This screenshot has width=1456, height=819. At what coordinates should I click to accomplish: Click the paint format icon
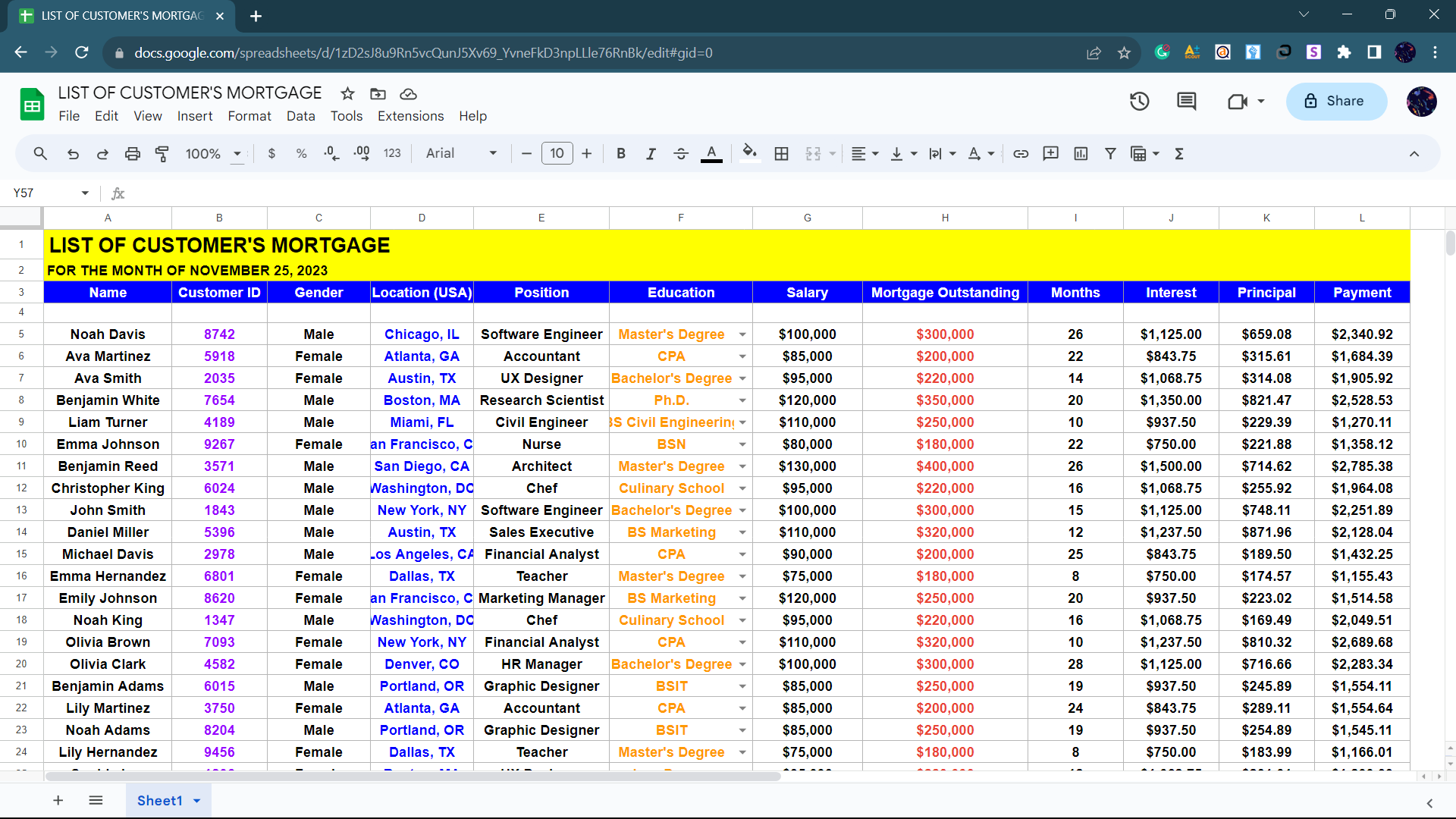(162, 154)
